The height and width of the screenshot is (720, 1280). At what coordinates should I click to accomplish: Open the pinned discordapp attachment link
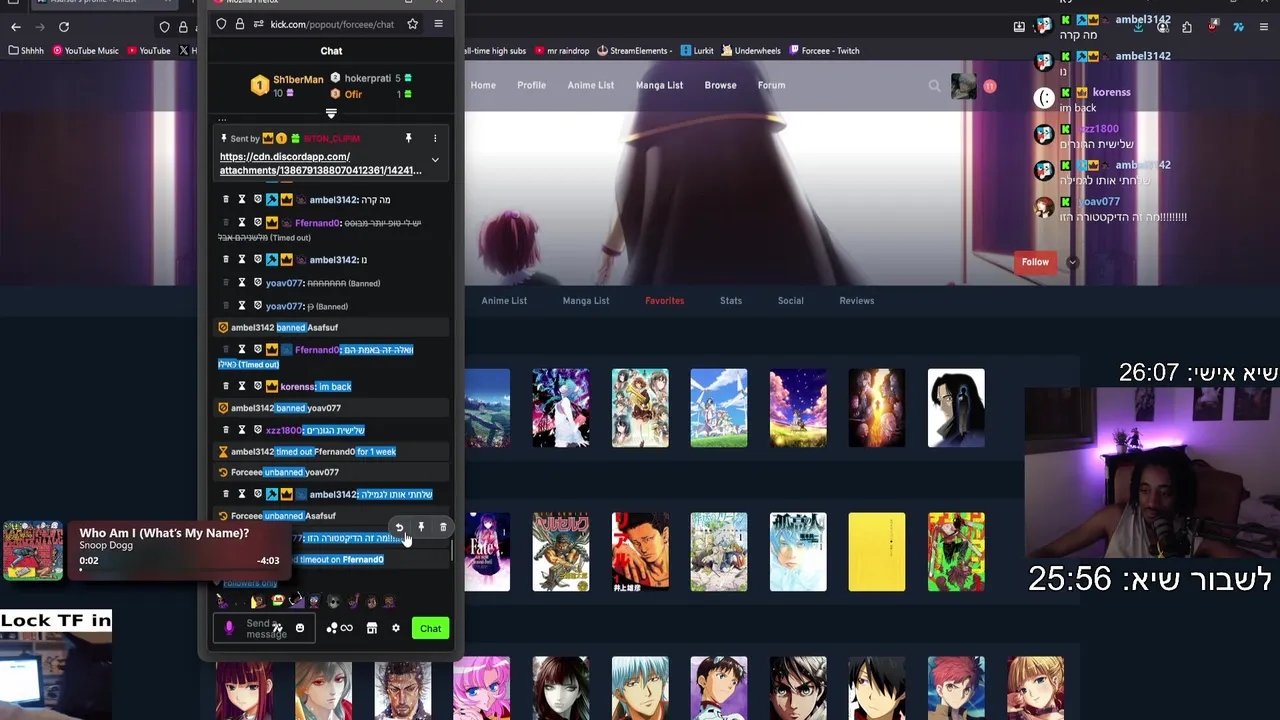click(x=320, y=163)
